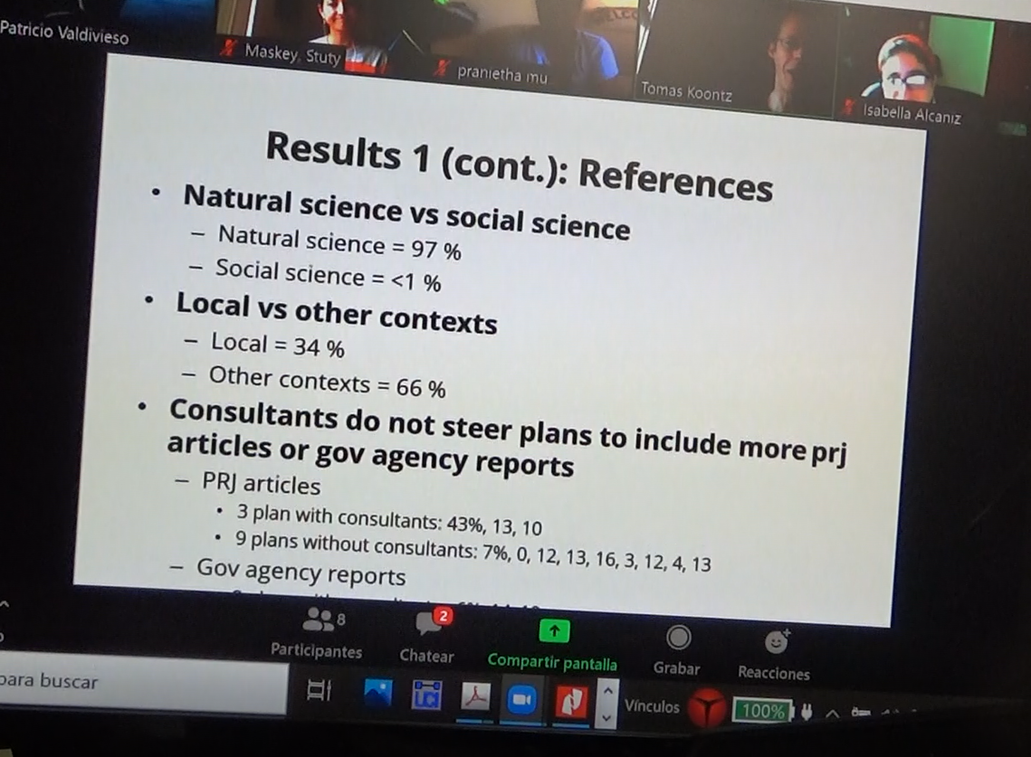Viewport: 1031px width, 757px height.
Task: Click the heading 'Natural science vs social science'
Action: click(x=406, y=212)
